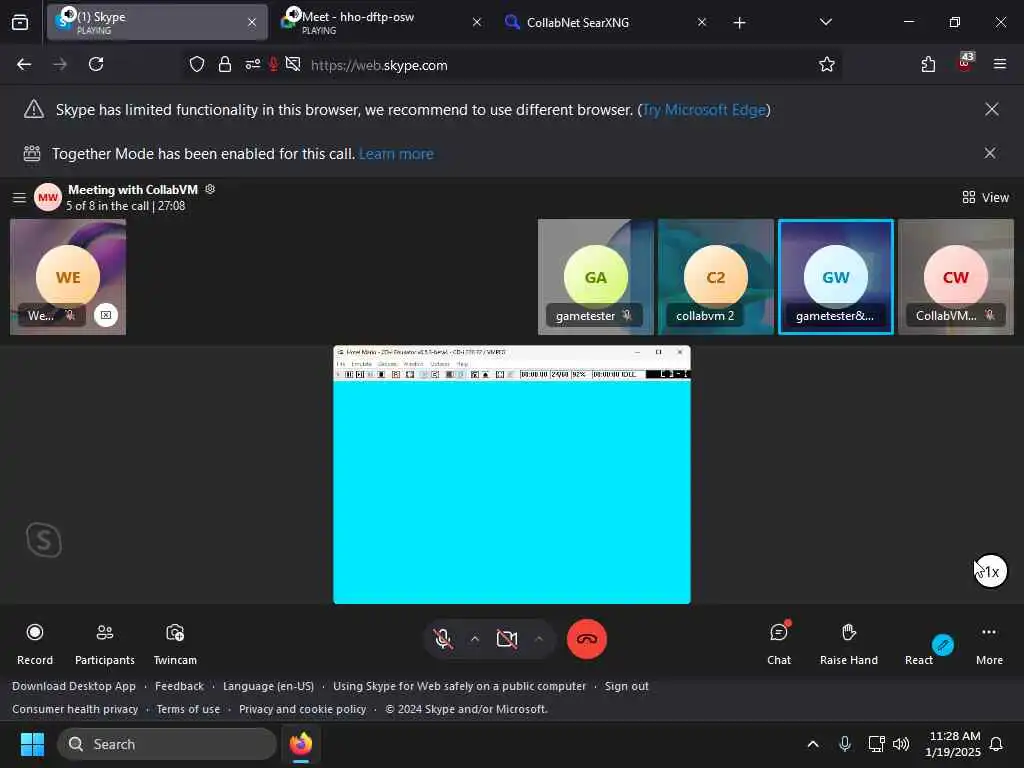Open Firefox tab list sidebar icon
The image size is (1024, 768).
tap(20, 22)
